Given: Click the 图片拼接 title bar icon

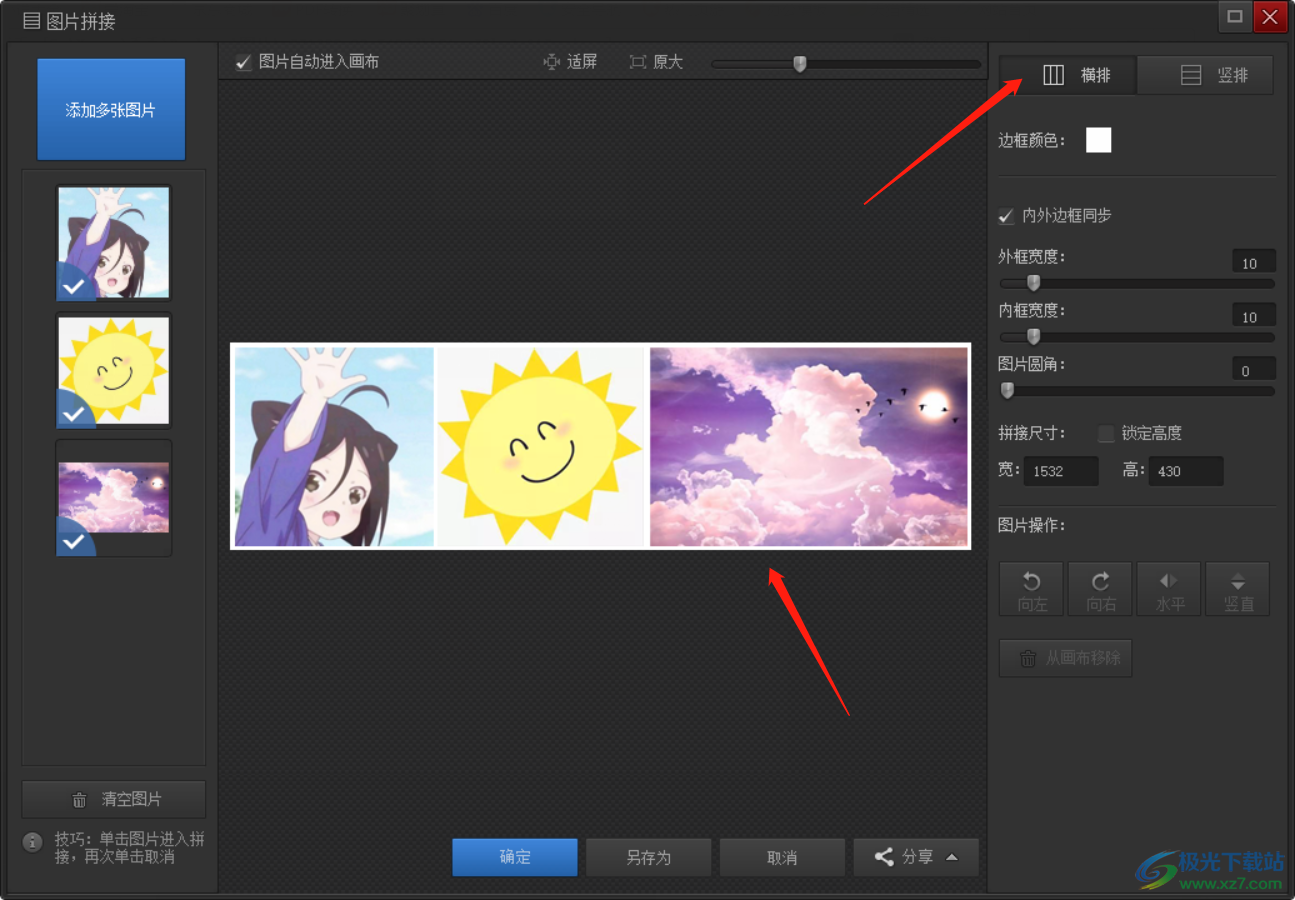Looking at the screenshot, I should point(31,20).
